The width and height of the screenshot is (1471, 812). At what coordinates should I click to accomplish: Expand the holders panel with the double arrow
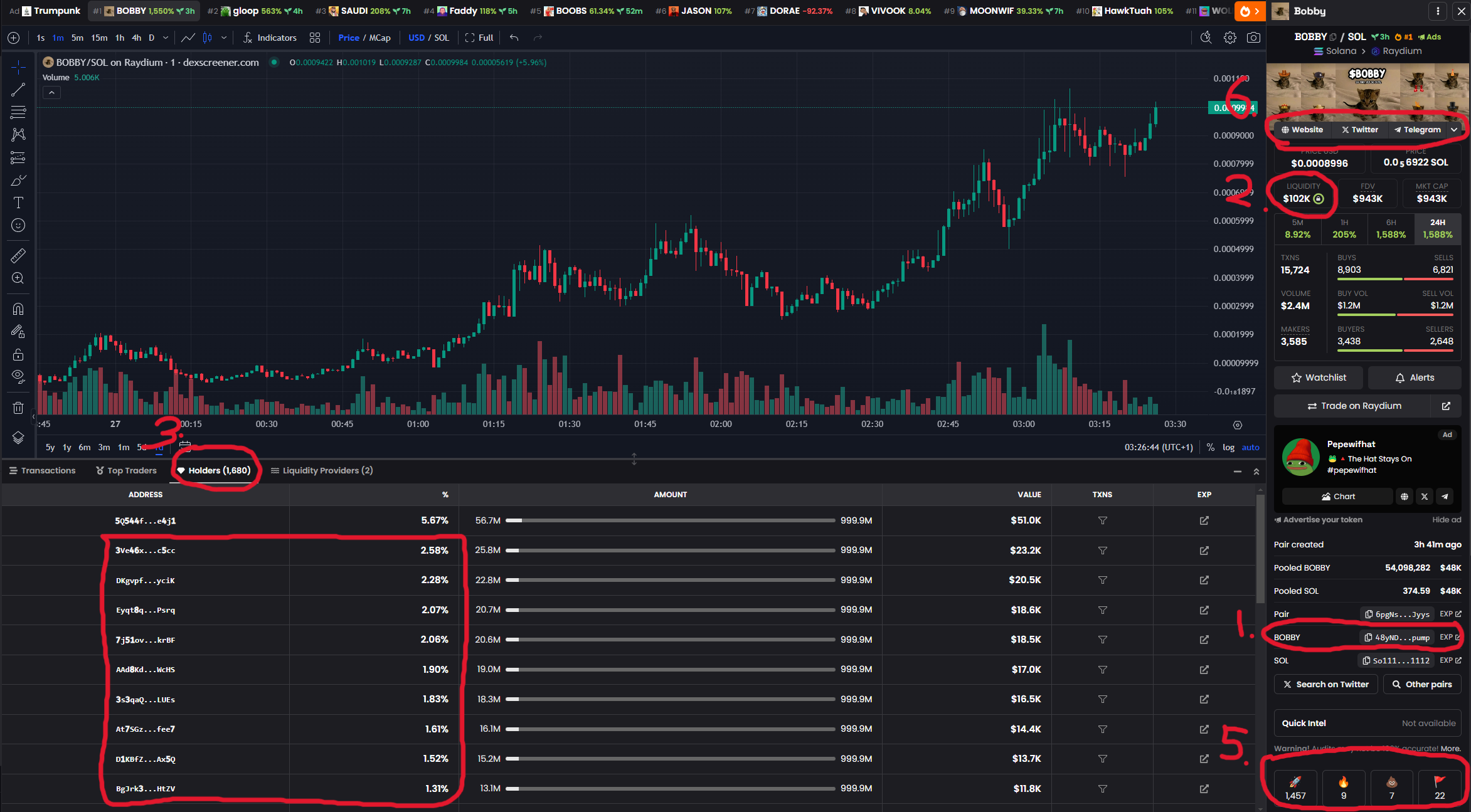tap(1256, 471)
